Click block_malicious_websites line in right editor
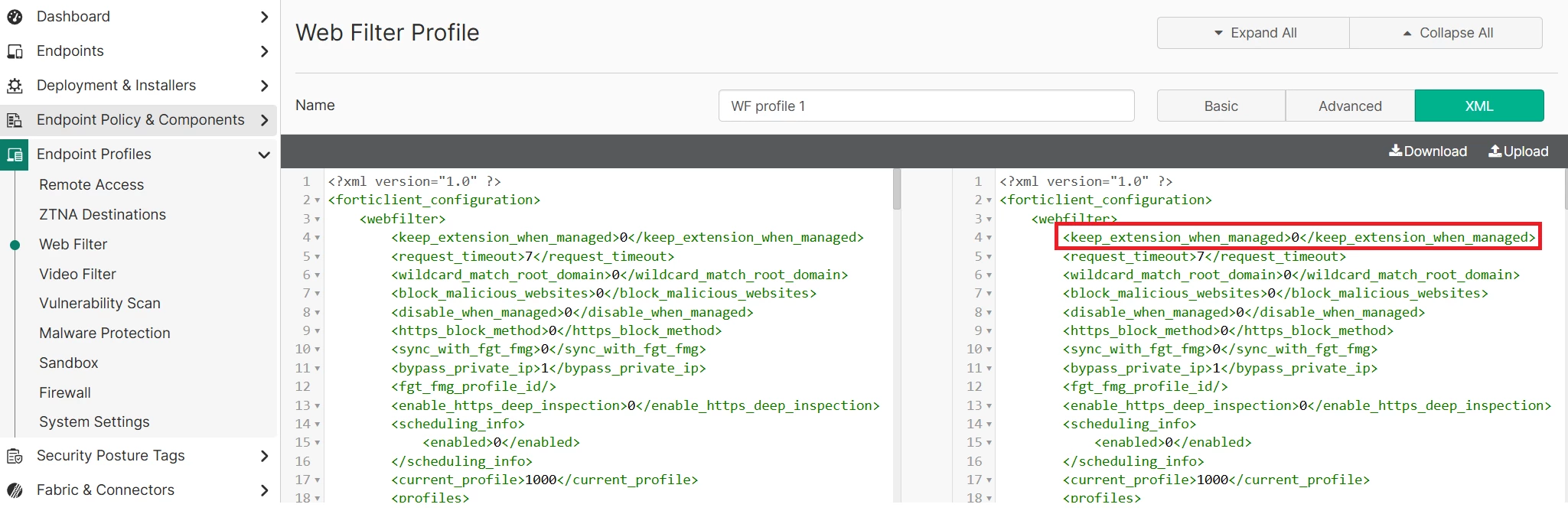 1275,294
